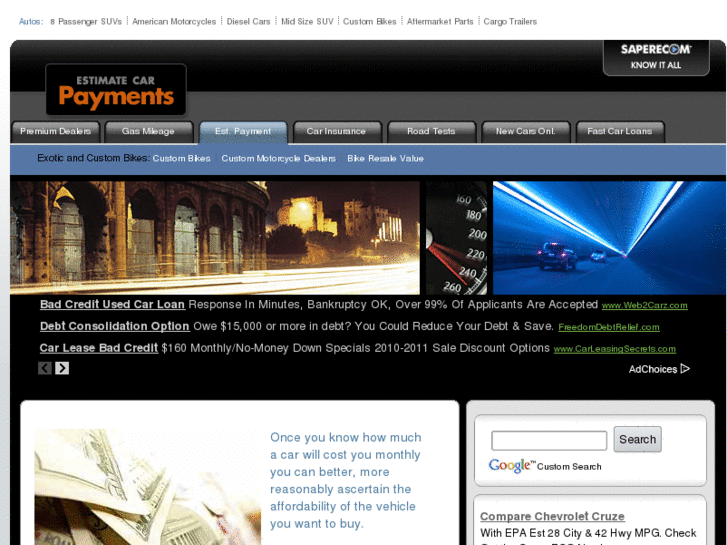Image resolution: width=727 pixels, height=545 pixels.
Task: Click the AdChoices text label
Action: click(x=653, y=369)
